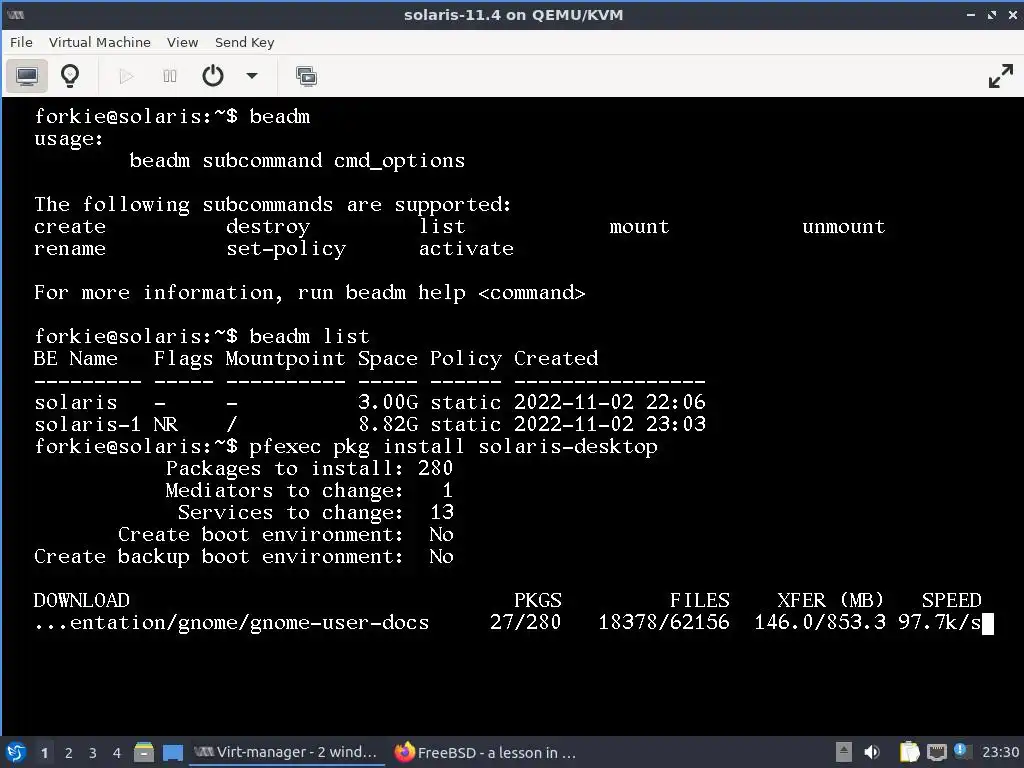The height and width of the screenshot is (768, 1024).
Task: Pause the virtual machine
Action: tap(170, 76)
